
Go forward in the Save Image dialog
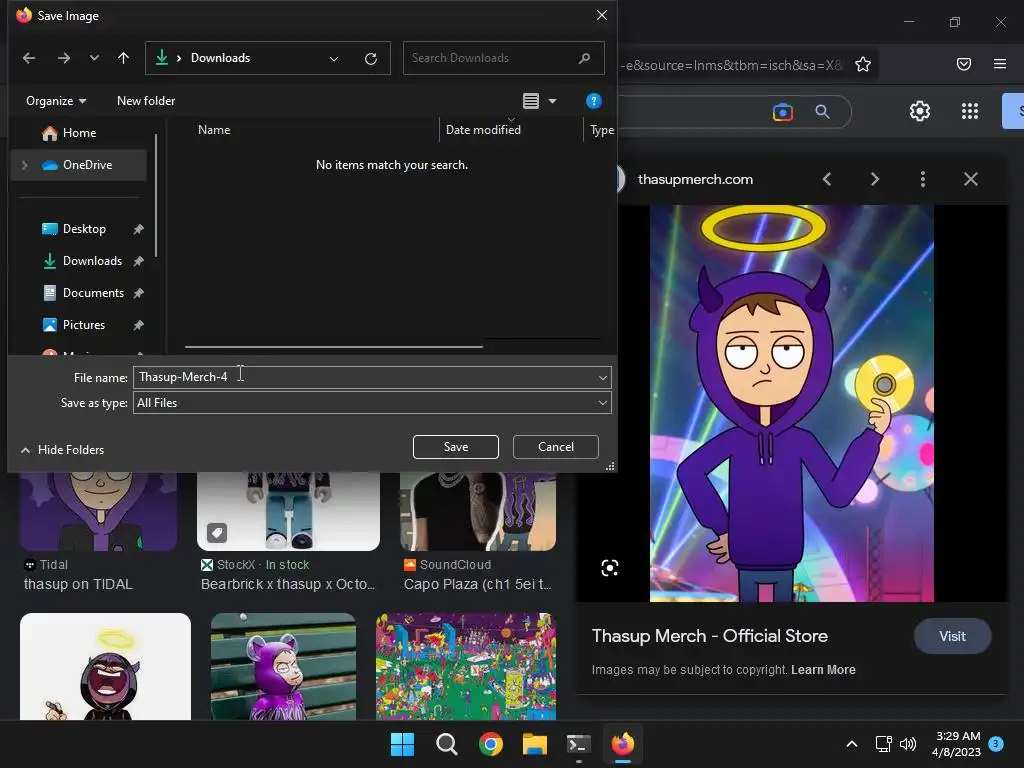coord(63,58)
